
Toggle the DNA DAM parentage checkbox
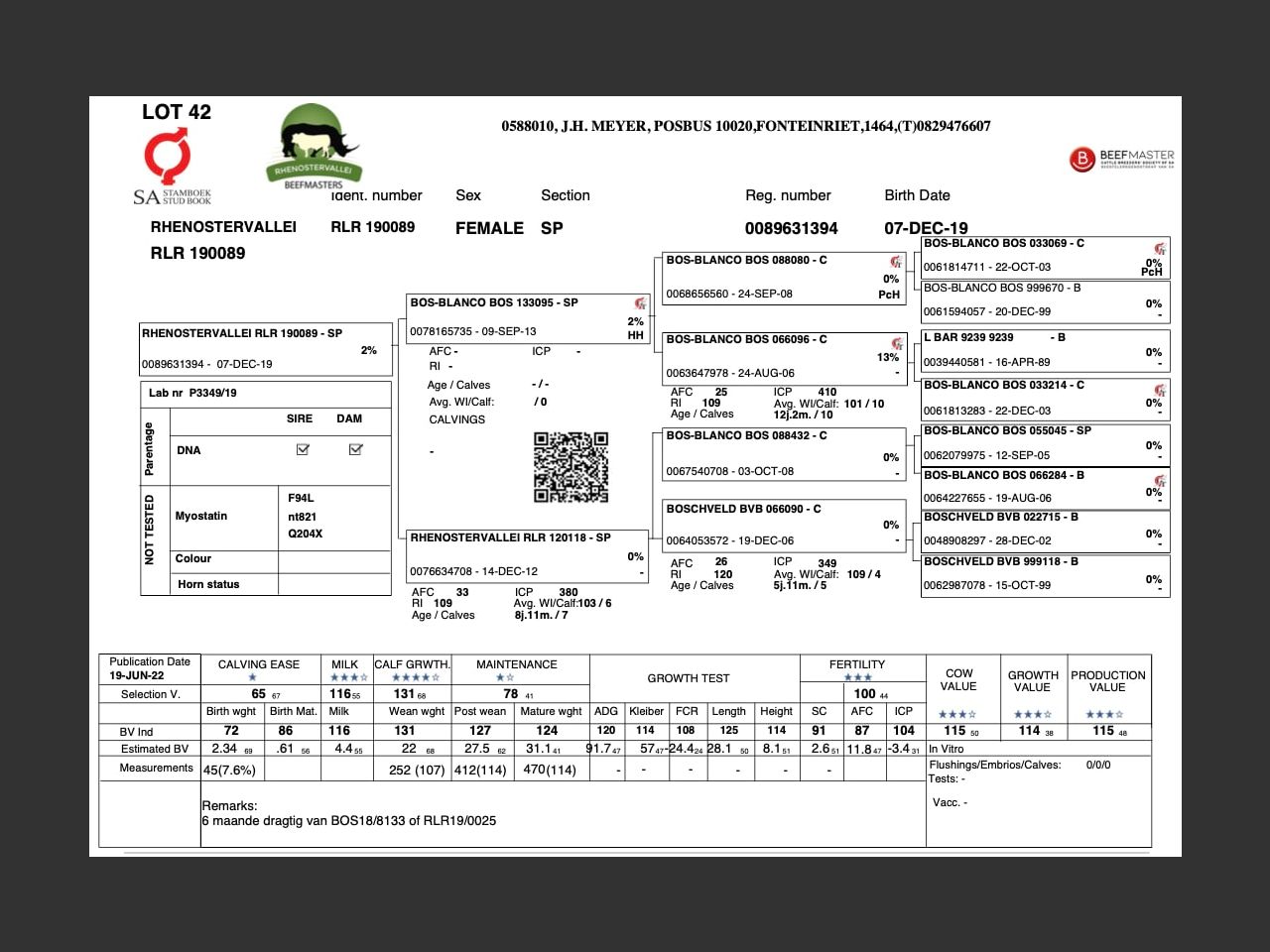[x=355, y=449]
